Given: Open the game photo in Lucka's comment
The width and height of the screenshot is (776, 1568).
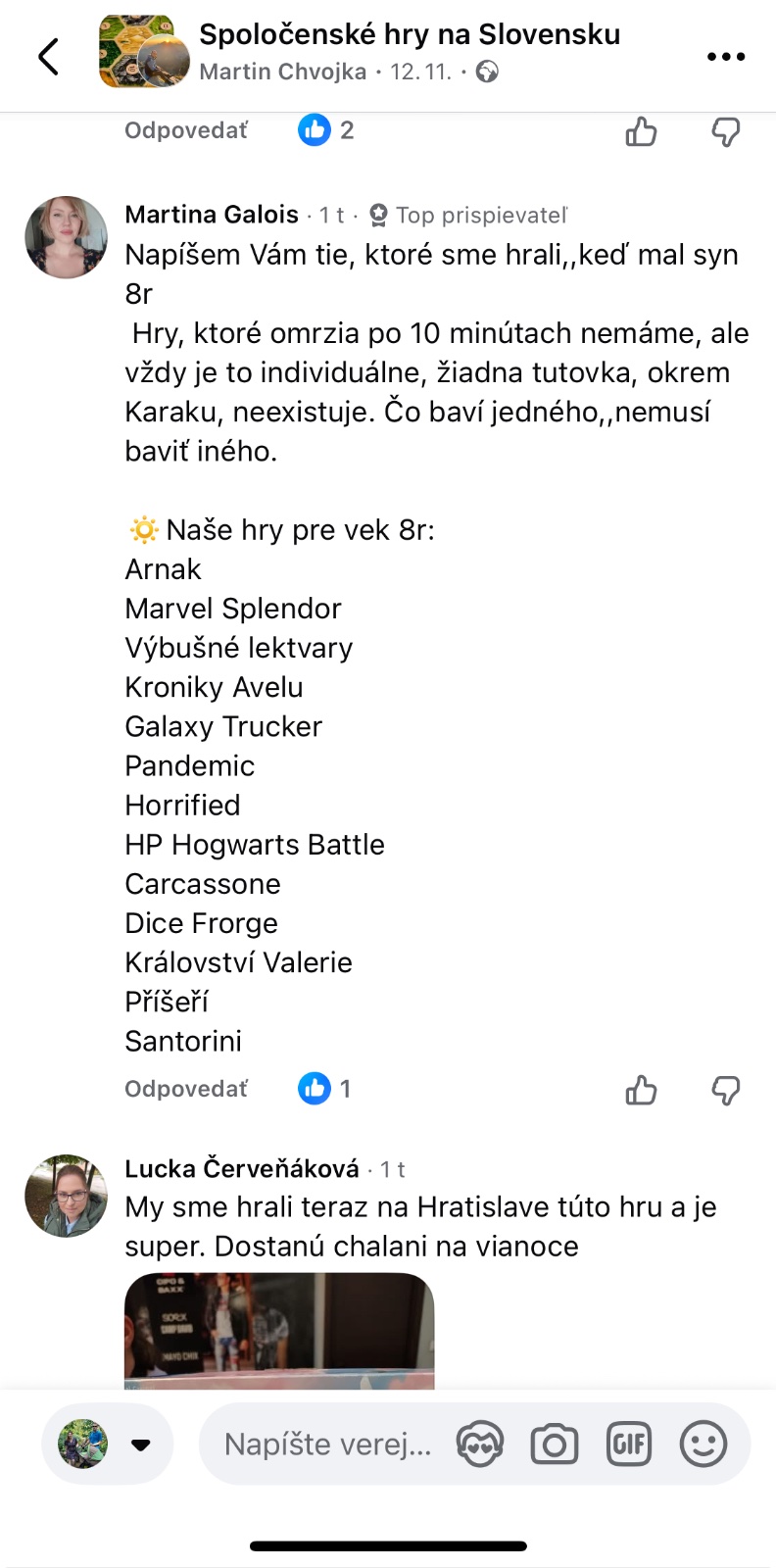Looking at the screenshot, I should 279,1330.
